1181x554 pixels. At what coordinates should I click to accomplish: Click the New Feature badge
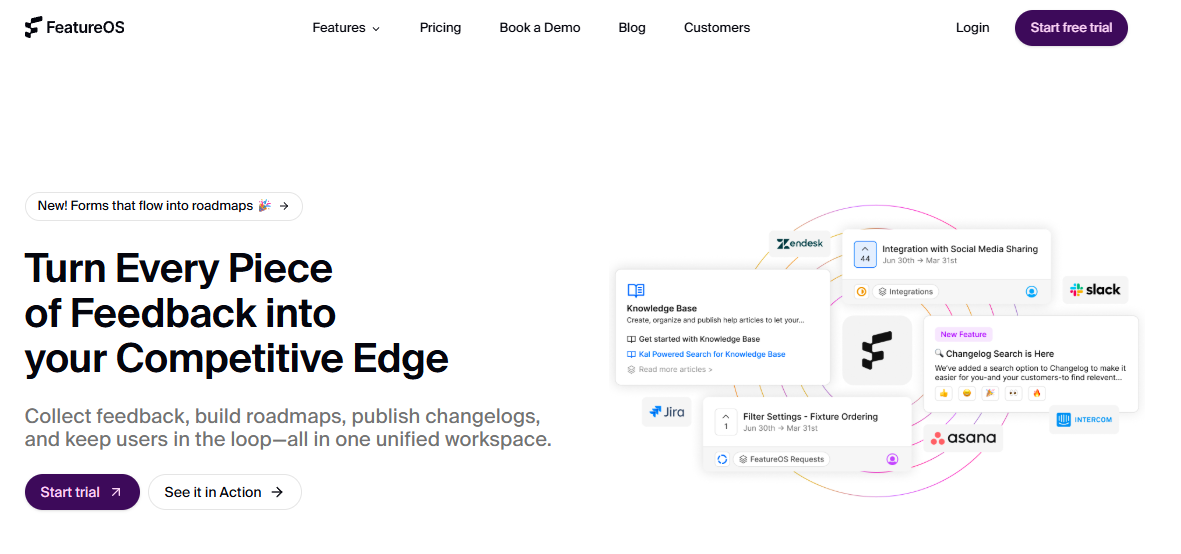[x=964, y=334]
